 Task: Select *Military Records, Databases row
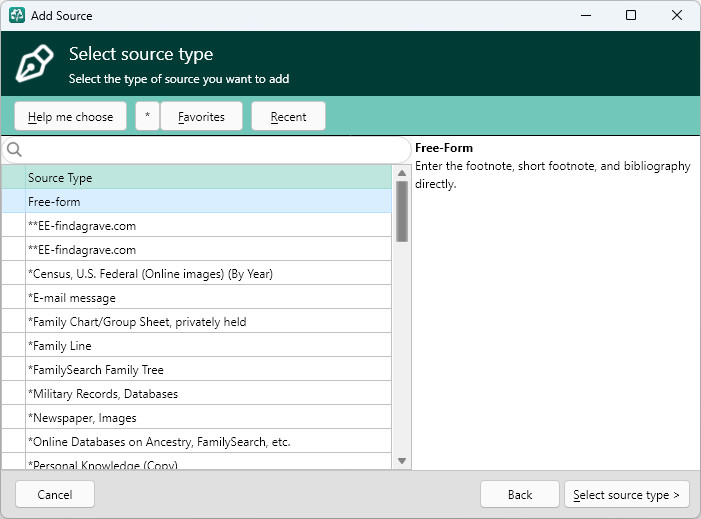197,393
